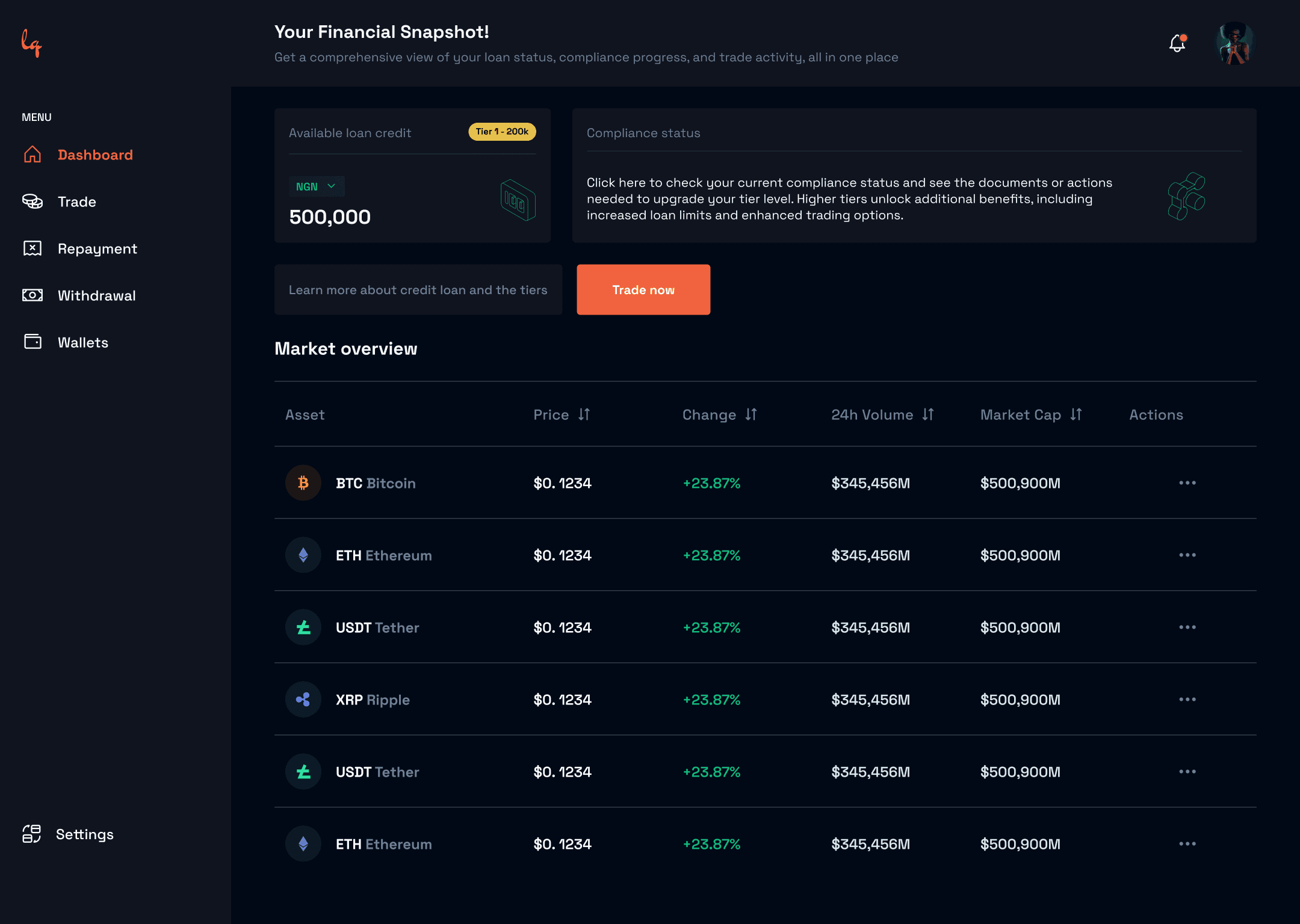Viewport: 1300px width, 924px height.
Task: Expand the NGN currency dropdown
Action: 317,186
